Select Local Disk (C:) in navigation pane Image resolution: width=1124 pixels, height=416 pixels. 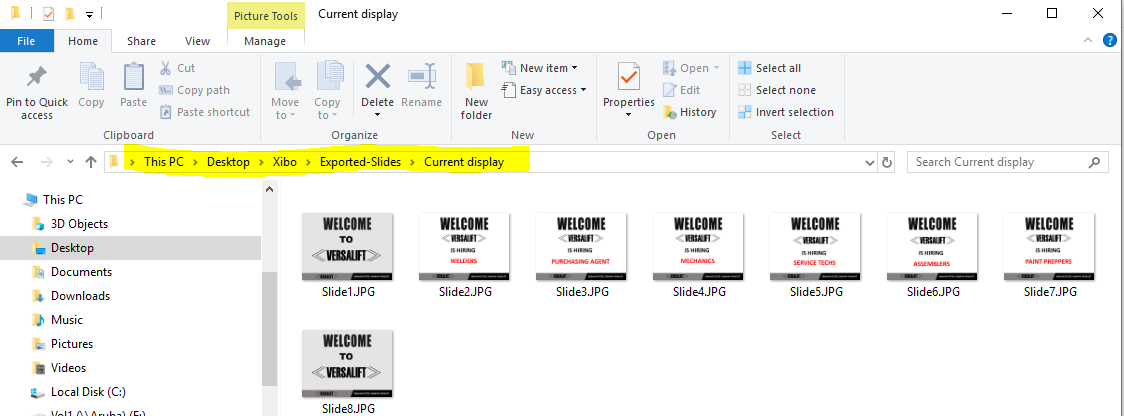pyautogui.click(x=88, y=392)
